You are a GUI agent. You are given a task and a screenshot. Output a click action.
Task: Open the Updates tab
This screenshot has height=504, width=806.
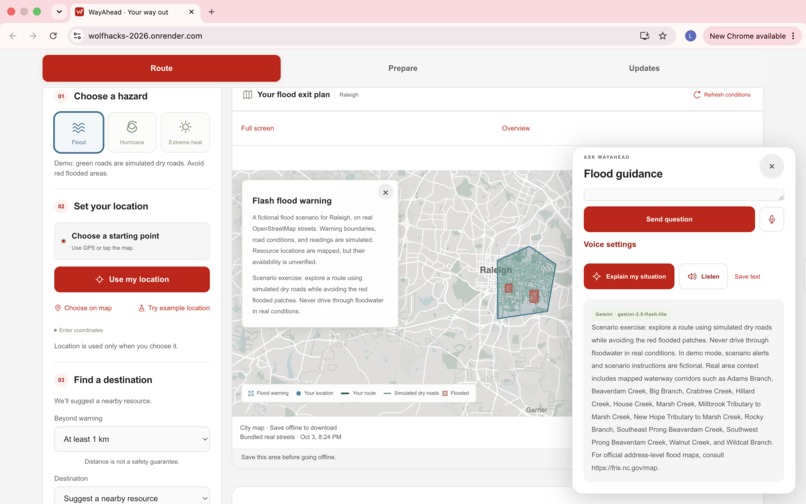(x=644, y=68)
